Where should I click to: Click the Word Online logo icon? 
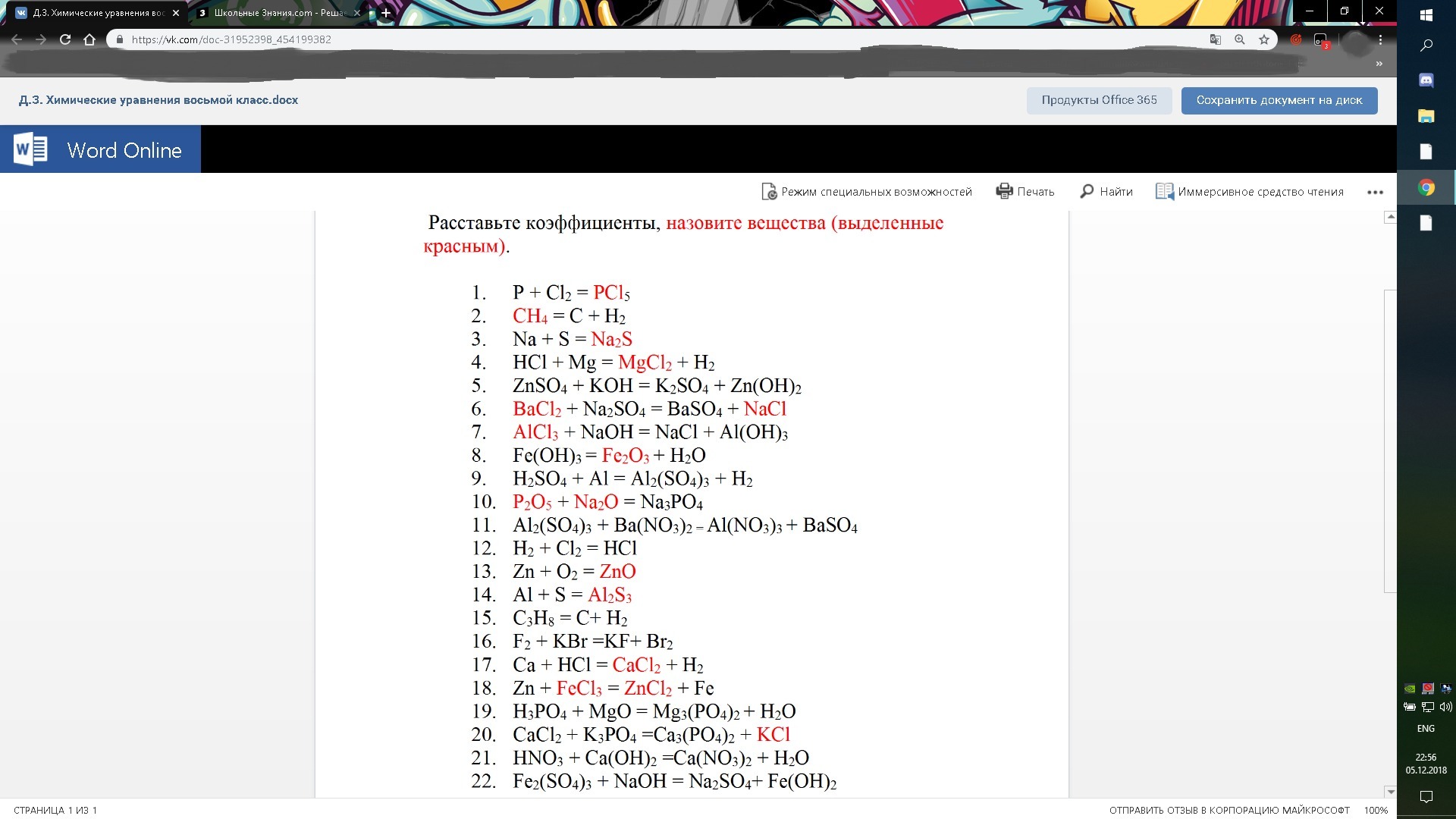tap(30, 149)
